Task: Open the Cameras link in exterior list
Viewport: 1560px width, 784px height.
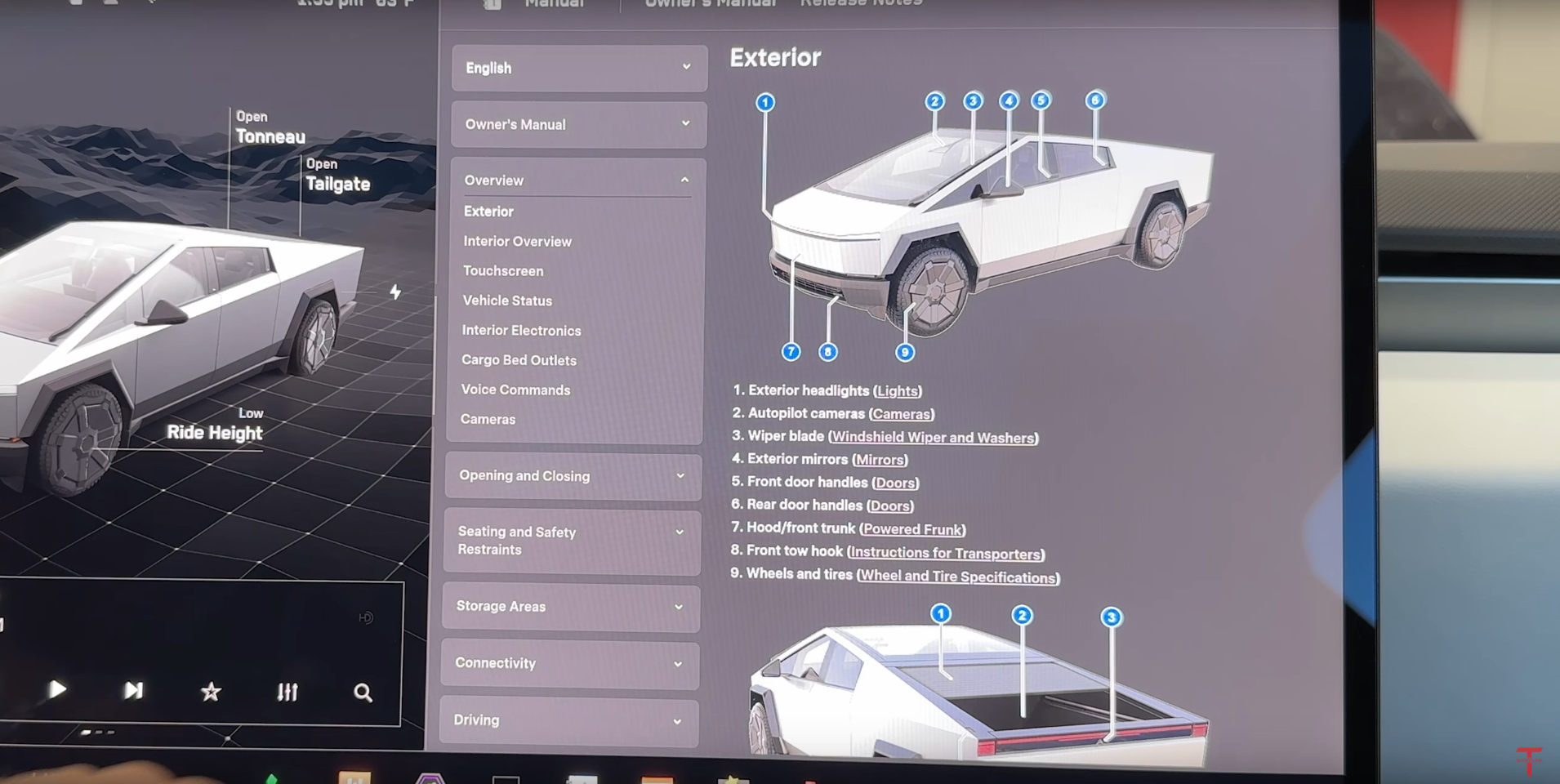Action: (902, 414)
